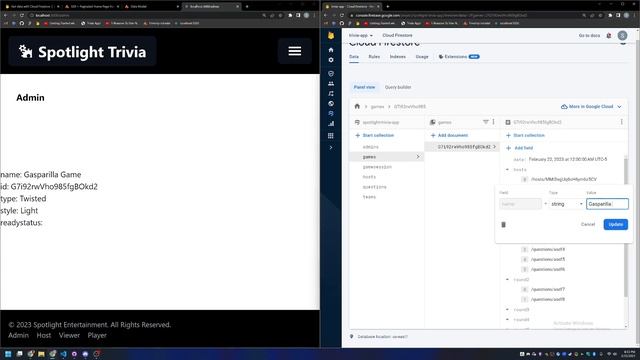Image resolution: width=640 pixels, height=360 pixels.
Task: Switch to the Indexes tab
Action: pos(398,57)
